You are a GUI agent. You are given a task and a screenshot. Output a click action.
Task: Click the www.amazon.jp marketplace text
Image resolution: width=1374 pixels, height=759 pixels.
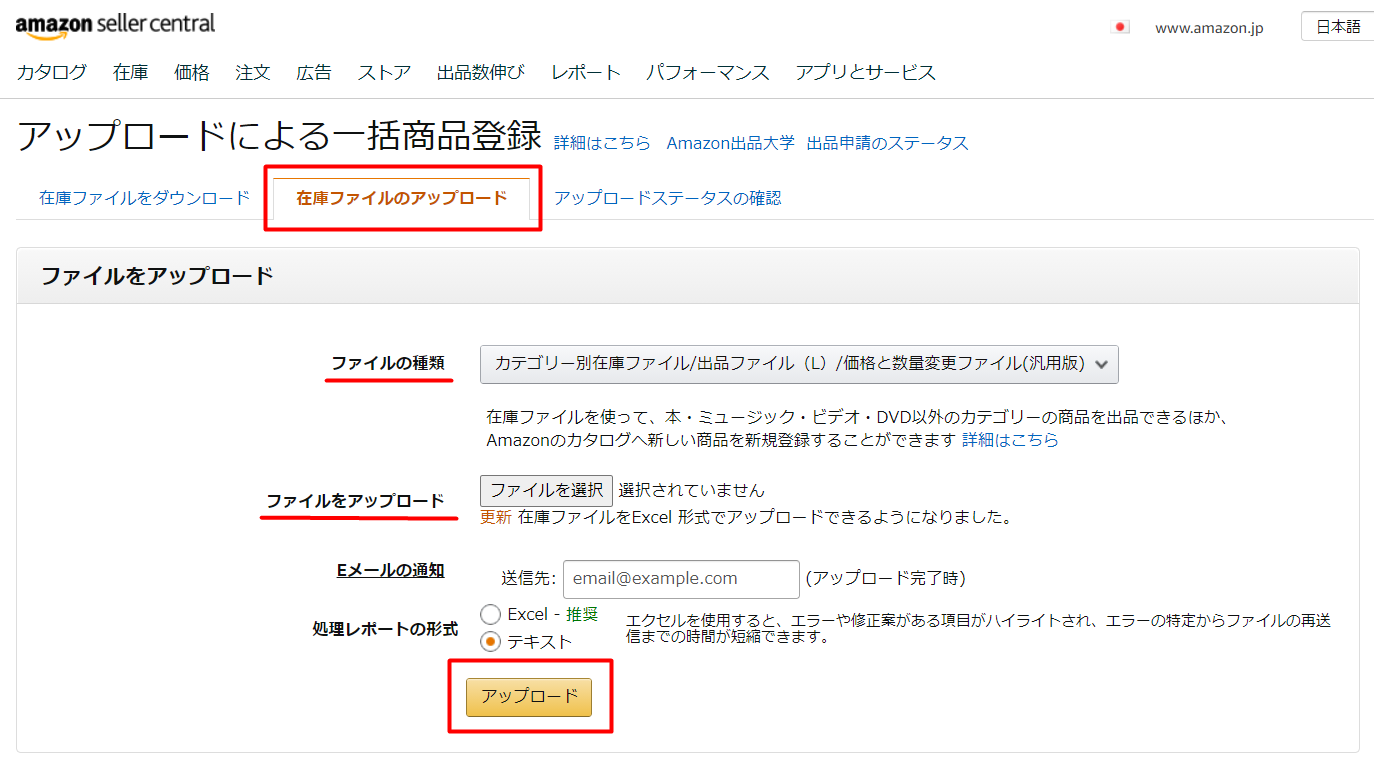coord(1209,28)
